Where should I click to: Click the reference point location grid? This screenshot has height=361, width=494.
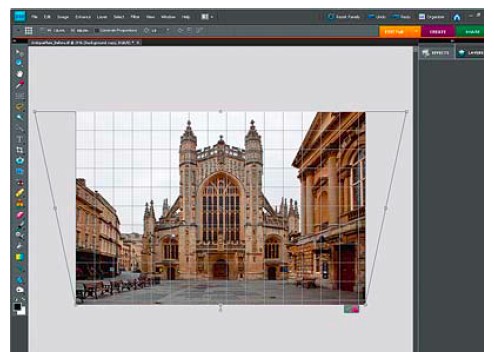[x=29, y=31]
